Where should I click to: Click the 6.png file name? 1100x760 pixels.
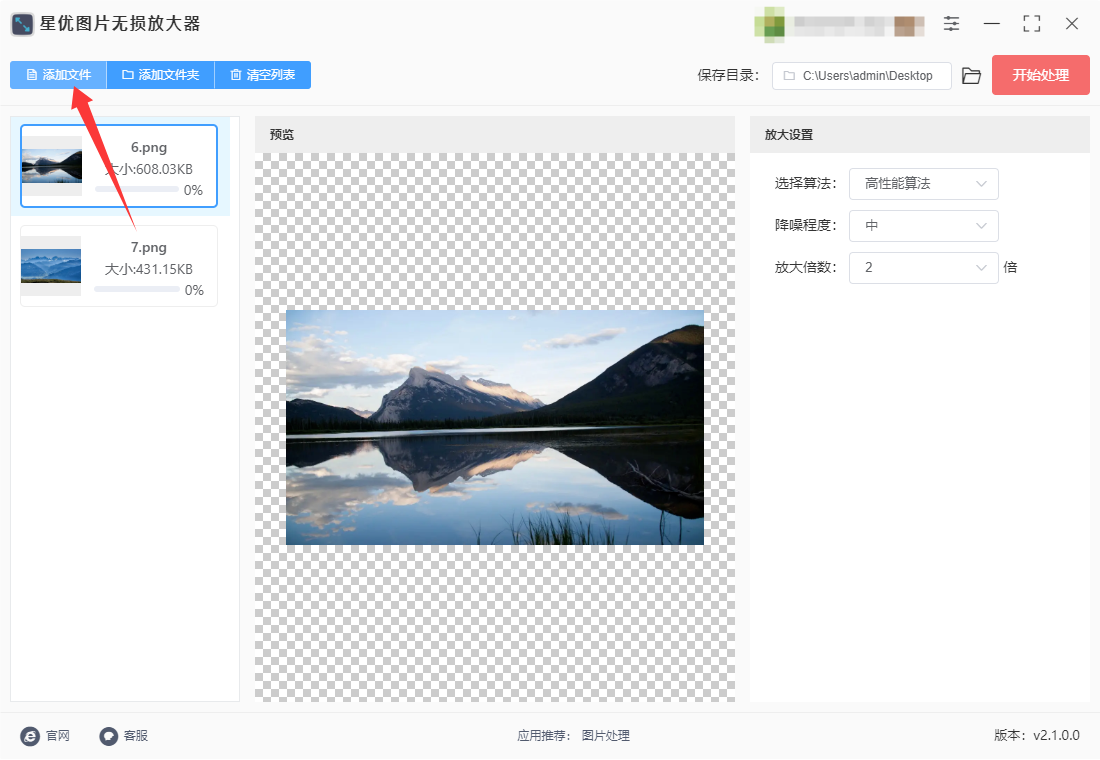[x=149, y=147]
